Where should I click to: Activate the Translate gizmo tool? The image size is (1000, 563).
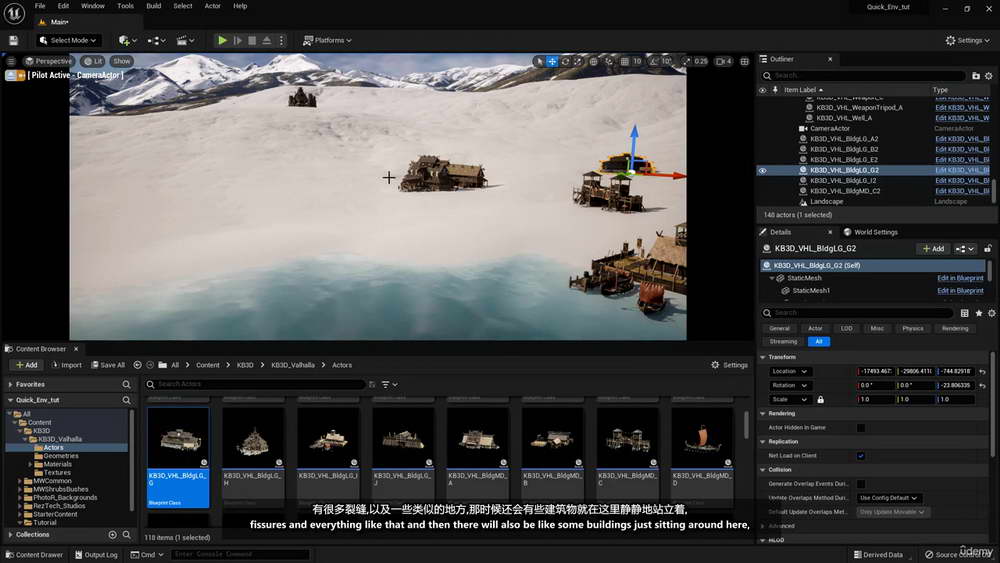[x=552, y=61]
